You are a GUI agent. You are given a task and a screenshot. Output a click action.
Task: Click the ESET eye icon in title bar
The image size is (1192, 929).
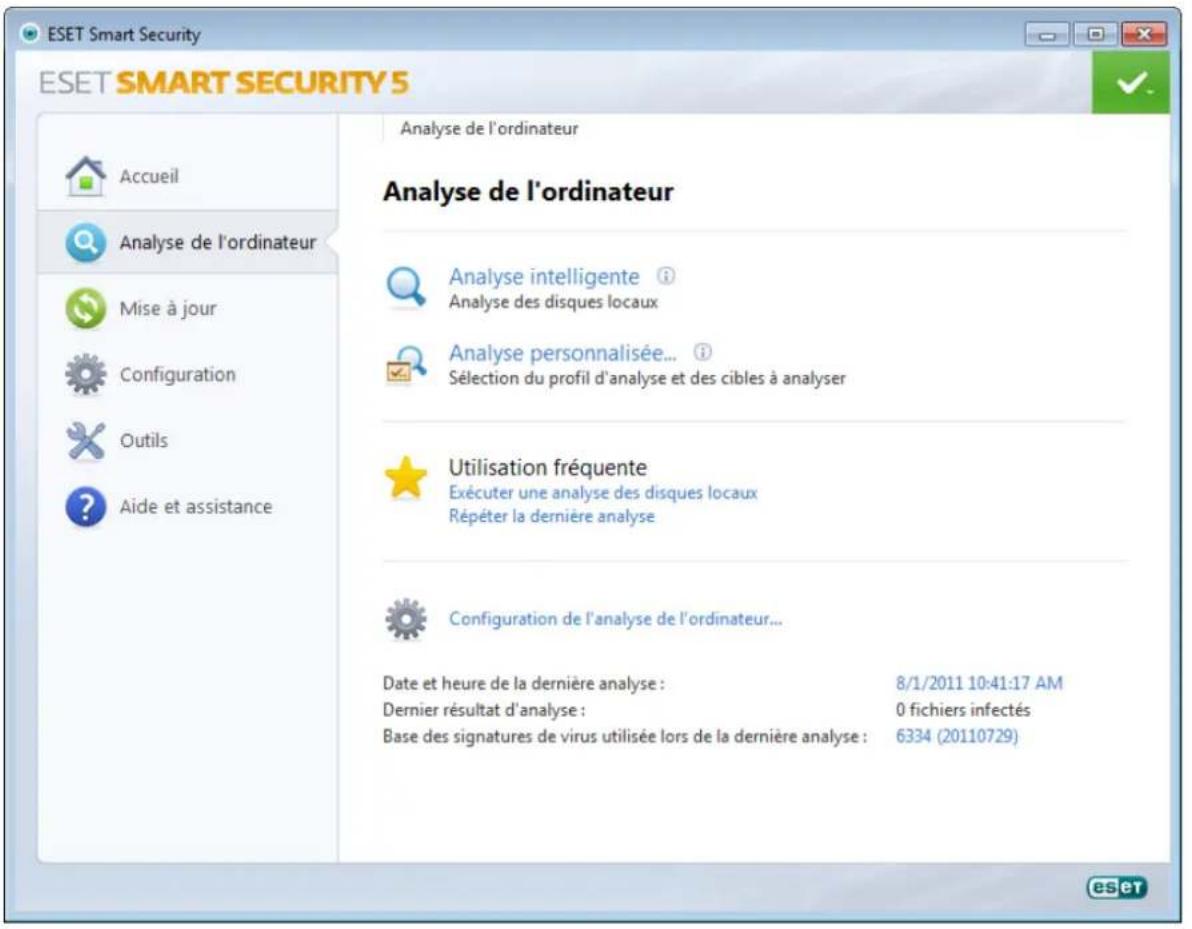click(30, 33)
